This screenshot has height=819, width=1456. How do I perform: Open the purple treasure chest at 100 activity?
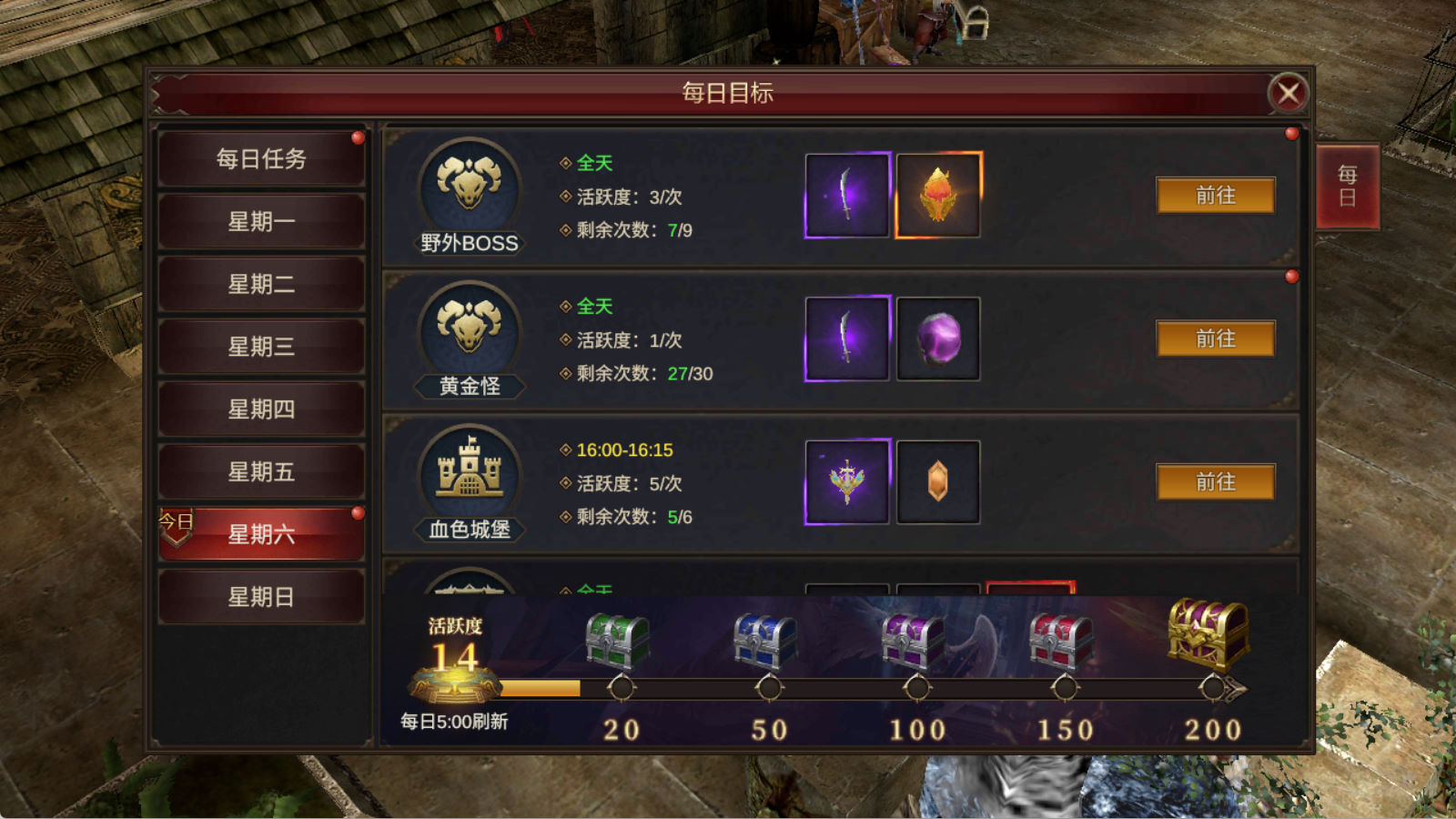[914, 640]
